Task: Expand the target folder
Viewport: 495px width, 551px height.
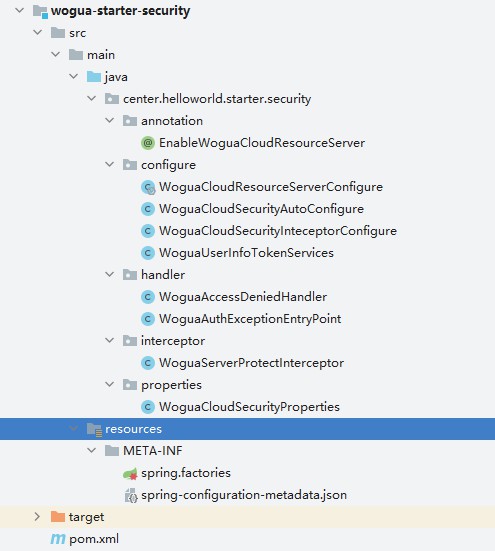Action: (37, 517)
